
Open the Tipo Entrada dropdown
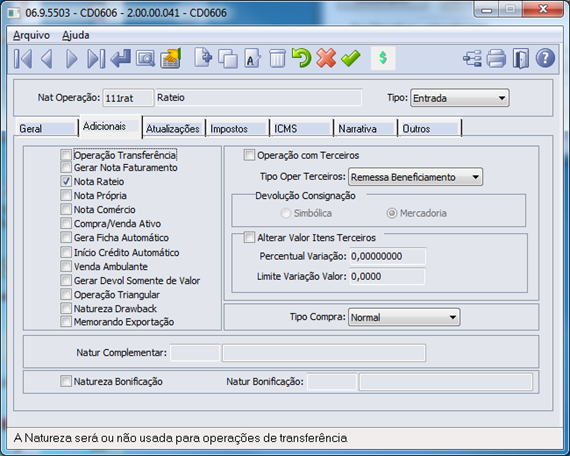point(459,98)
